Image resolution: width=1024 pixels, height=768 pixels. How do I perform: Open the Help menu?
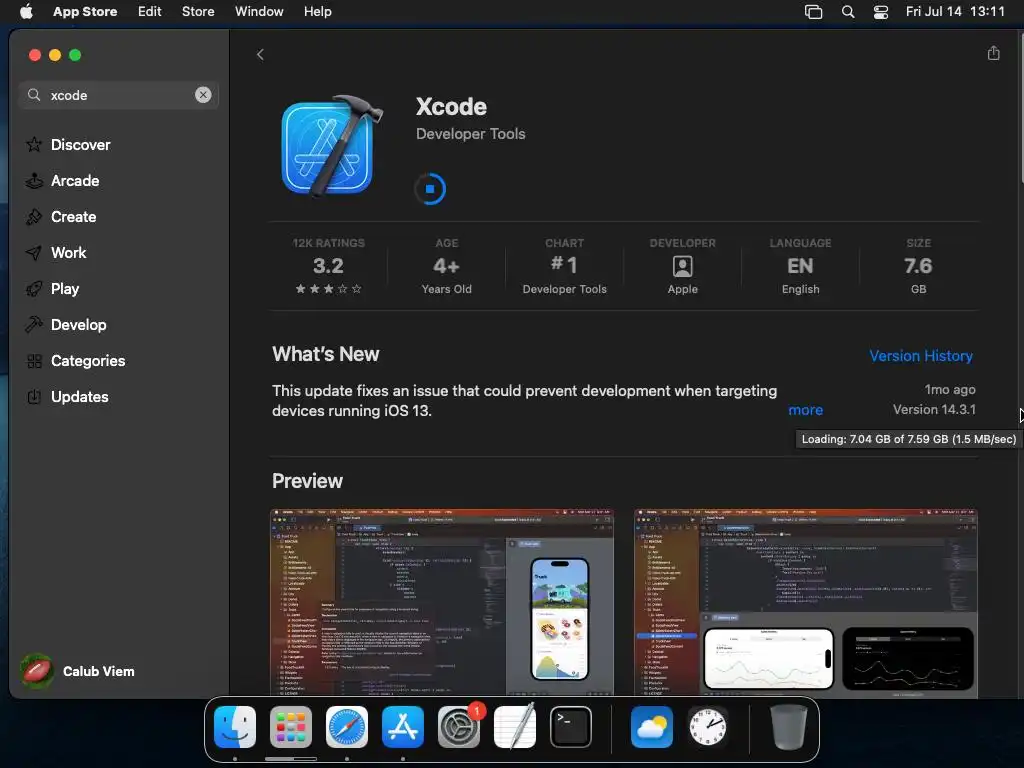(x=317, y=11)
